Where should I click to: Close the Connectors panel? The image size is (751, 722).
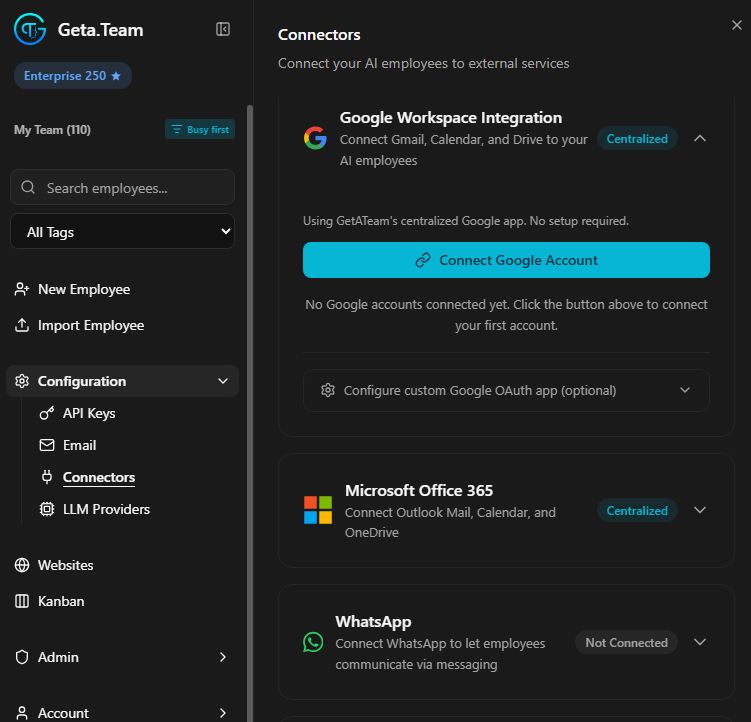(x=737, y=25)
